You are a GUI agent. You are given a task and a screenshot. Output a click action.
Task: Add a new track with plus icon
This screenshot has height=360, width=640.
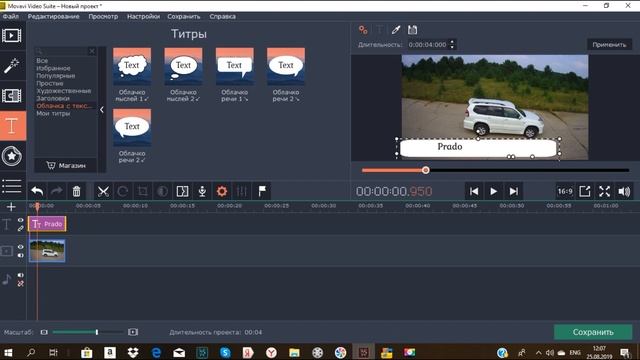[11, 207]
